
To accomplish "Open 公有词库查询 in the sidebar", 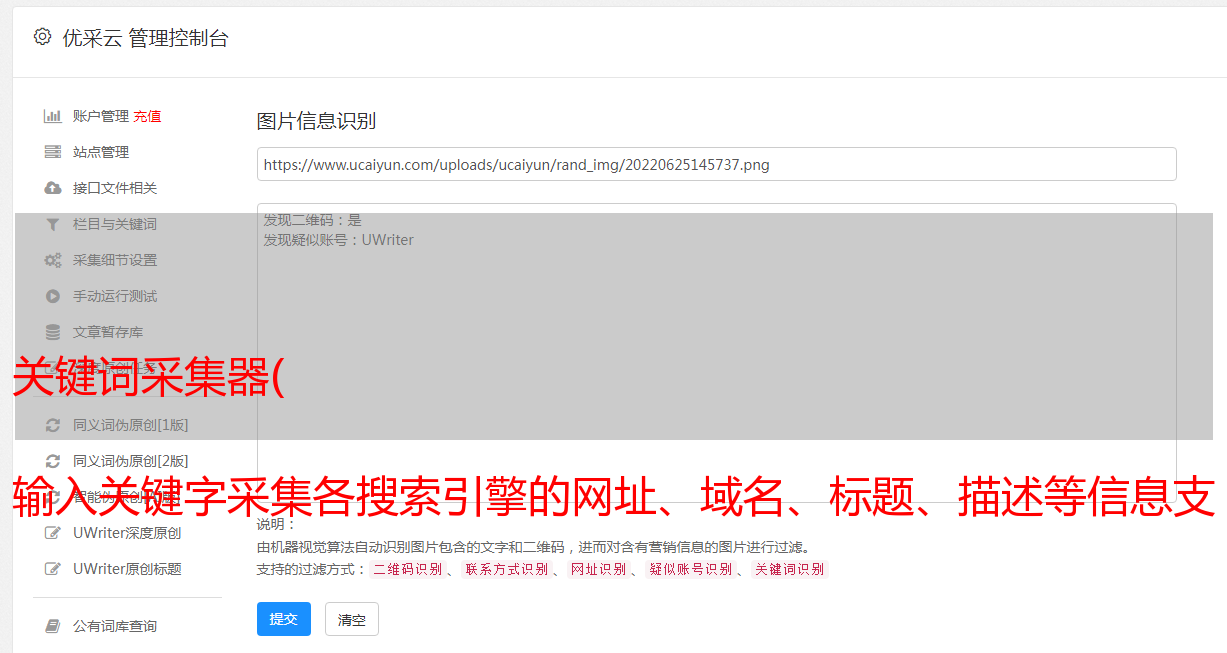I will (x=115, y=626).
